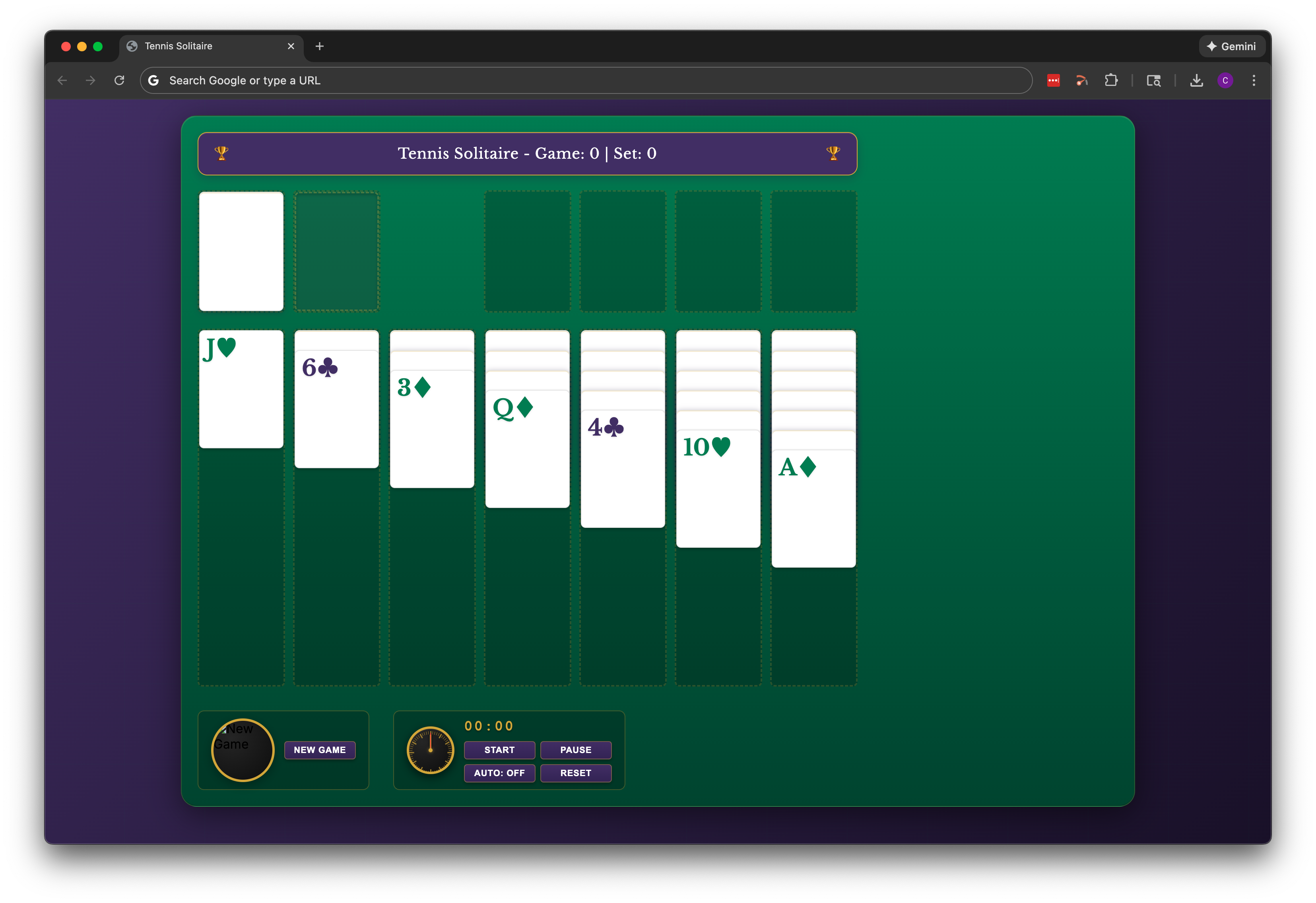Open a new browser tab

(x=319, y=47)
